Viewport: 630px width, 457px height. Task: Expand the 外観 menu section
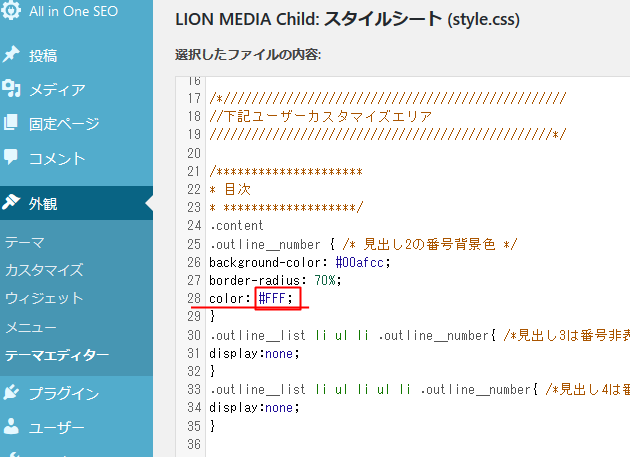click(43, 203)
